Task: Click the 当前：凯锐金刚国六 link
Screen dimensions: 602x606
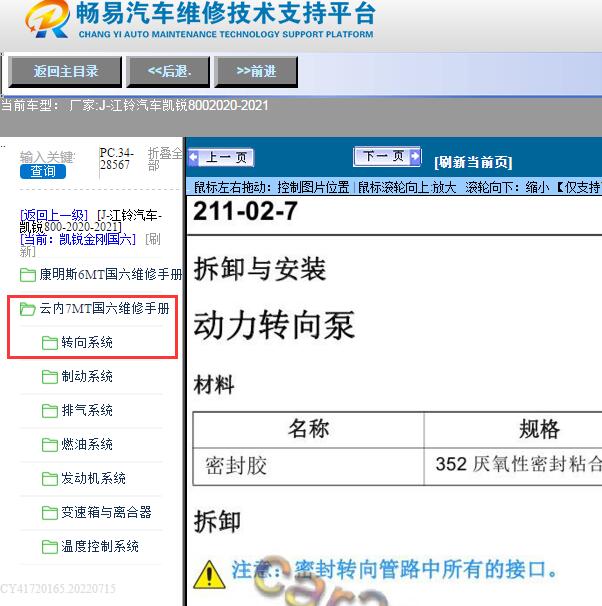Action: (x=78, y=239)
